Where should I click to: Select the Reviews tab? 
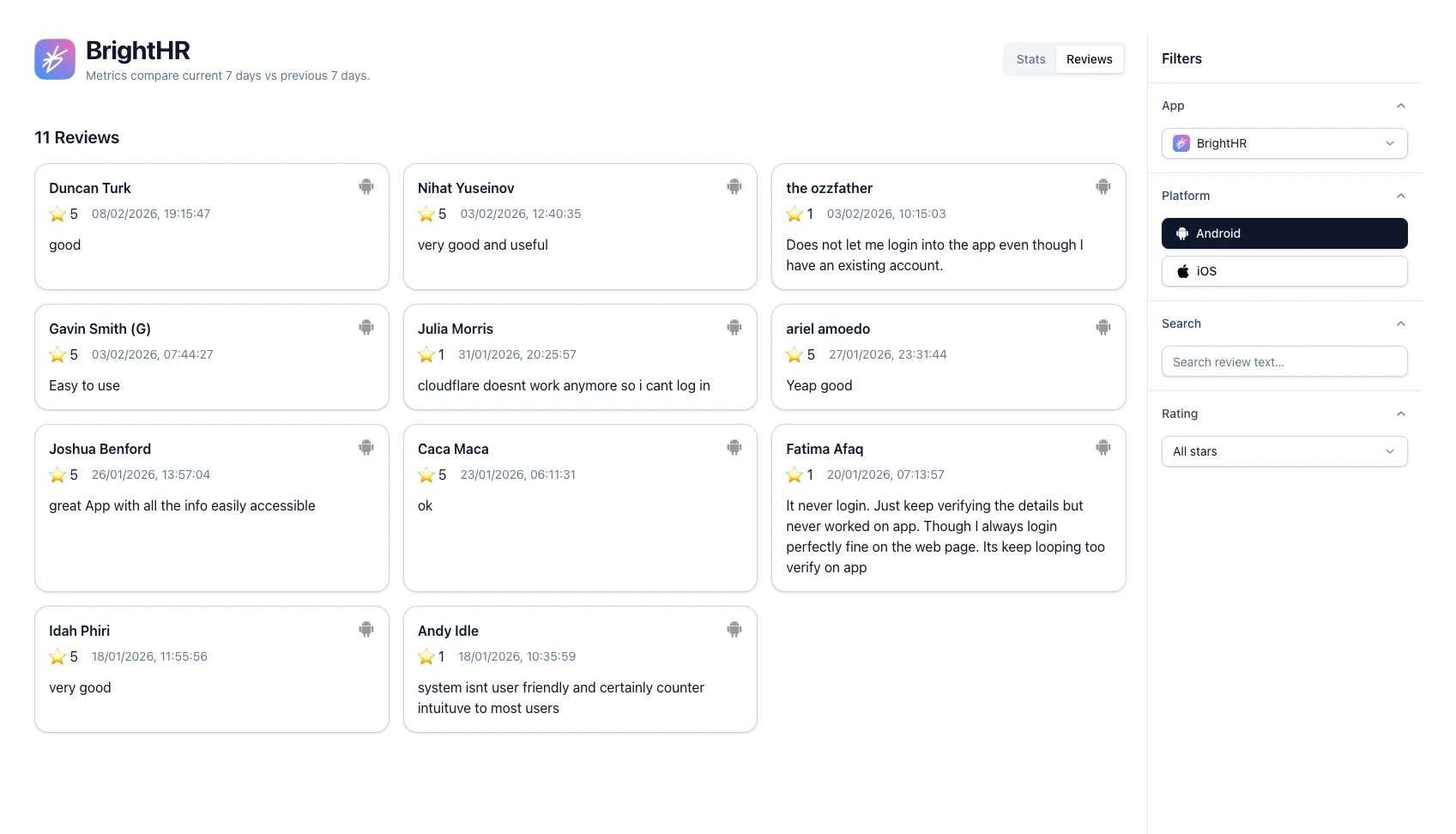tap(1089, 58)
